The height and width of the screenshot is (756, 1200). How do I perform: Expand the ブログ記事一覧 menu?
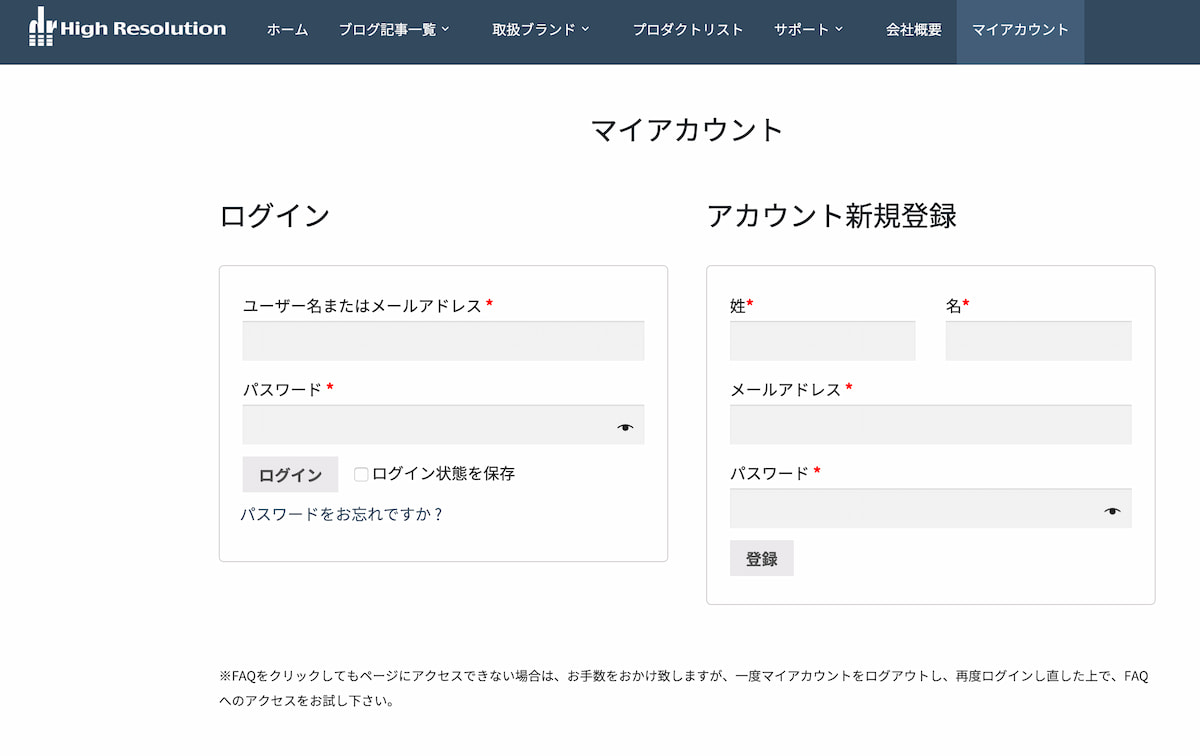point(394,30)
